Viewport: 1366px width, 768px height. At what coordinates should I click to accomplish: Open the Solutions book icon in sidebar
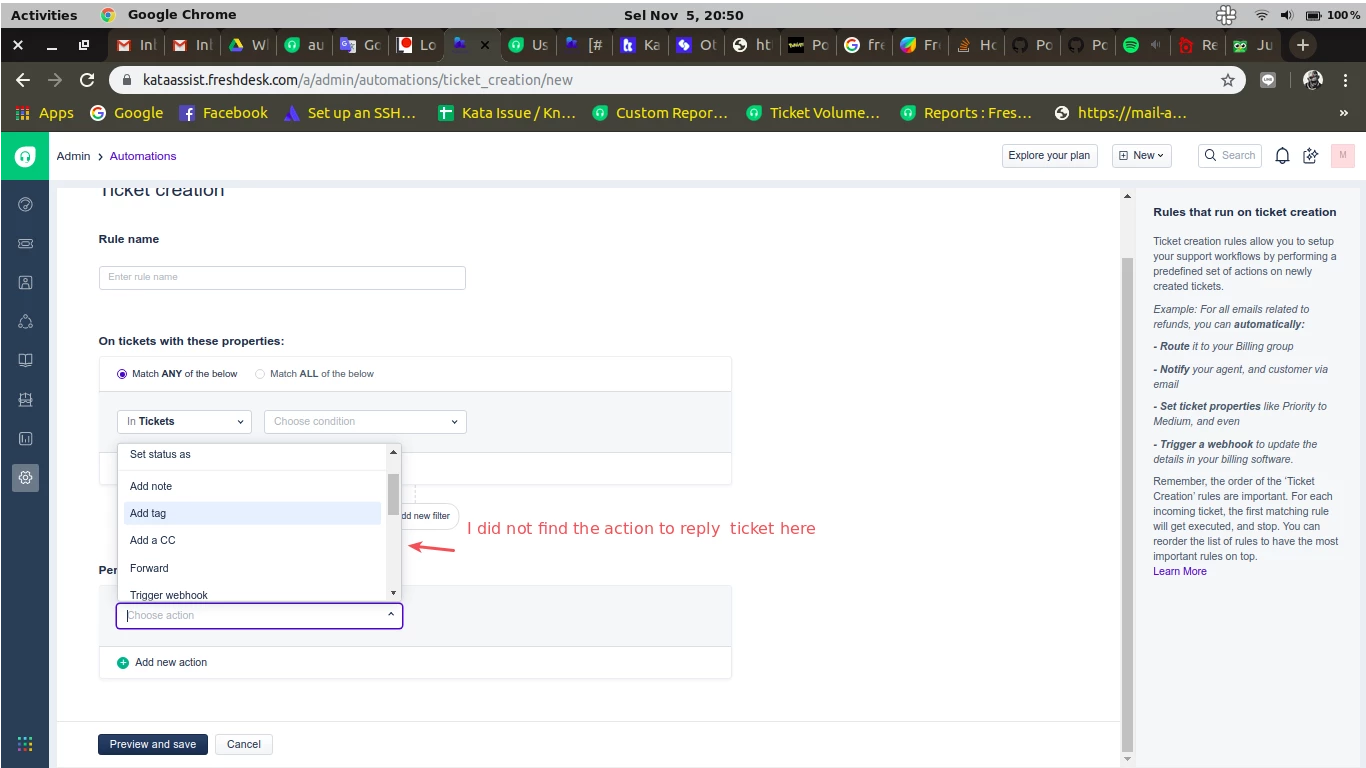pos(26,360)
